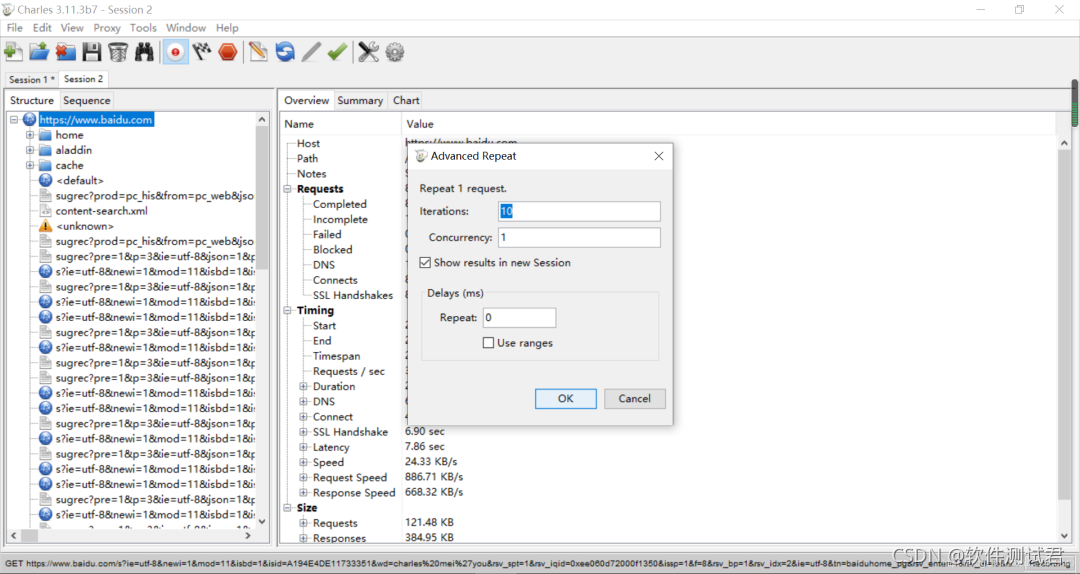The width and height of the screenshot is (1080, 574).
Task: Toggle the Recording button in toolbar
Action: point(176,52)
